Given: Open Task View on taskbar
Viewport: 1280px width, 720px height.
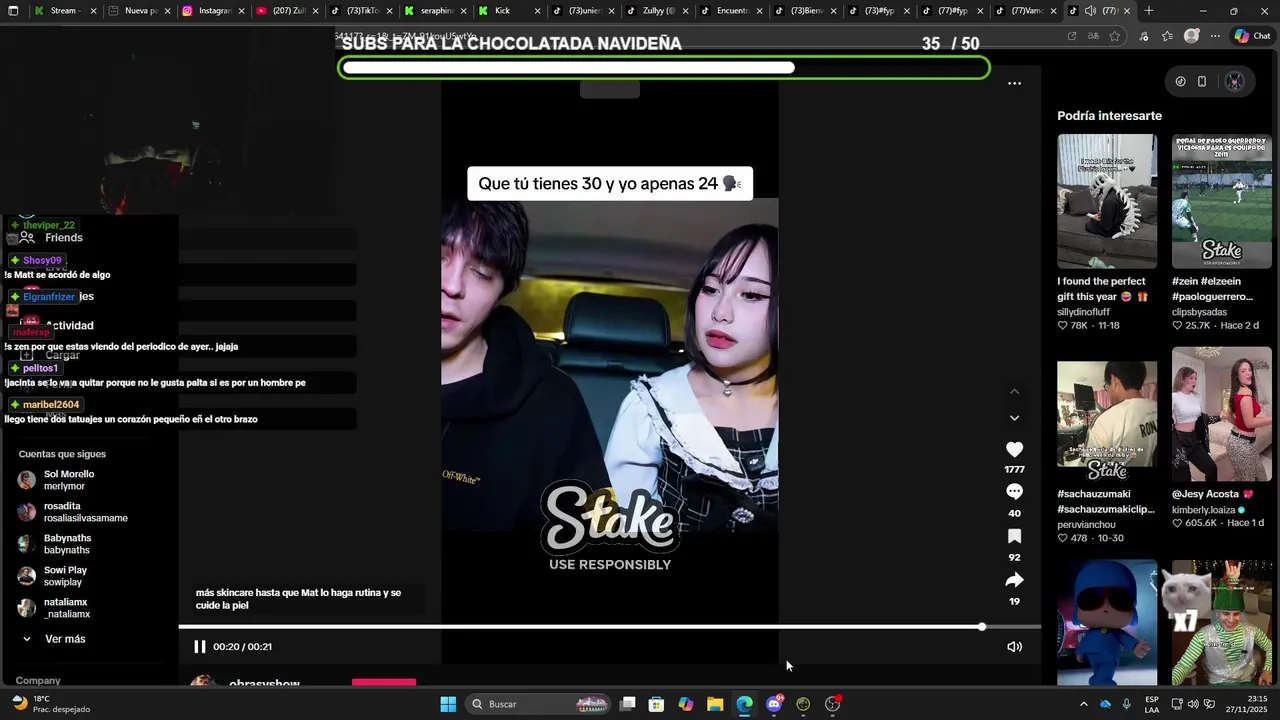Looking at the screenshot, I should (x=627, y=704).
